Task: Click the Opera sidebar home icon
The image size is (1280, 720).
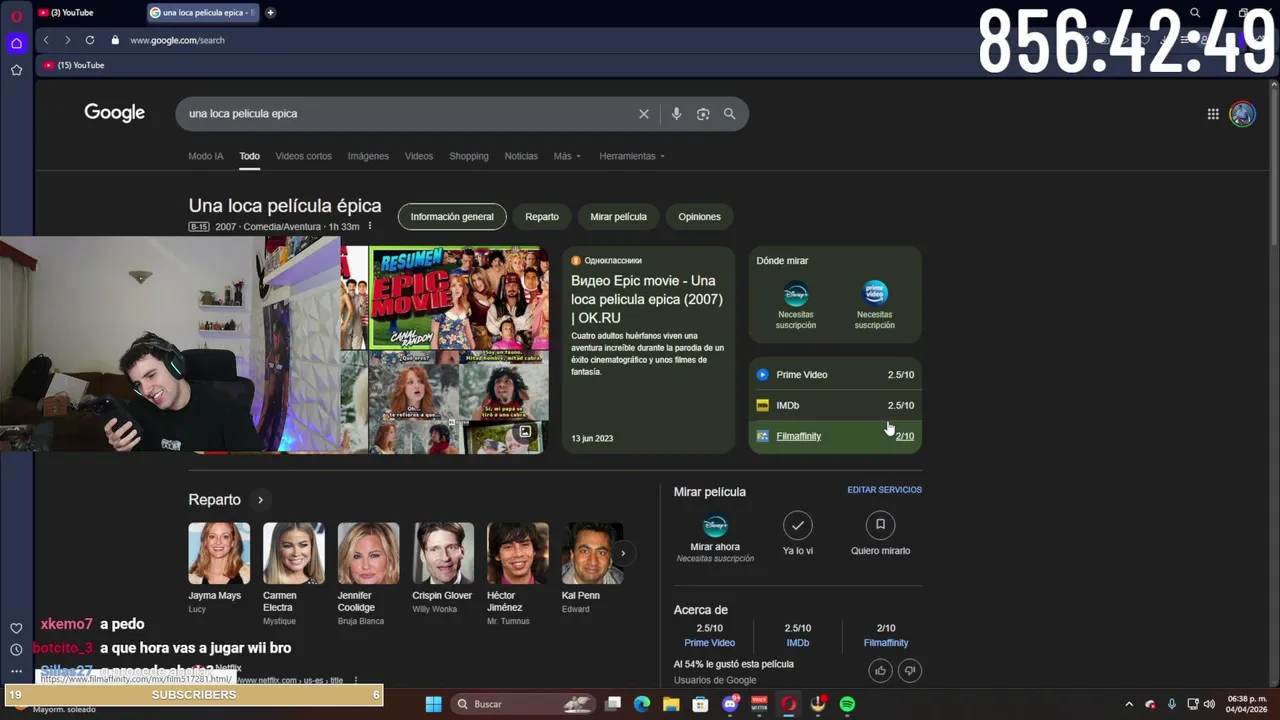Action: click(x=16, y=43)
